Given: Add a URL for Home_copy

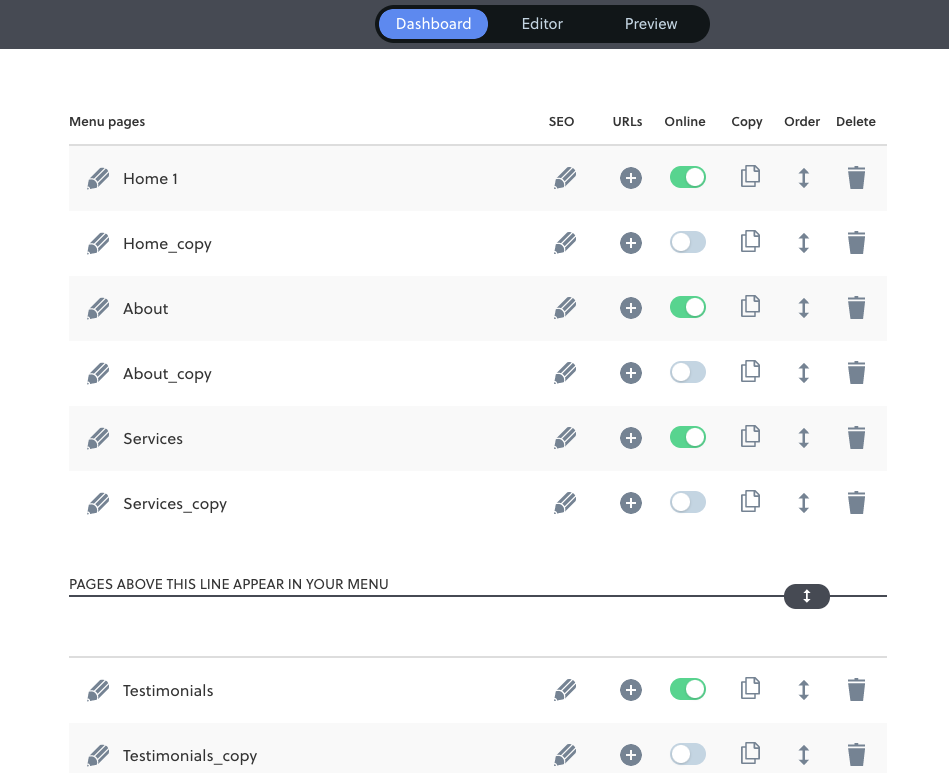Looking at the screenshot, I should pos(631,243).
